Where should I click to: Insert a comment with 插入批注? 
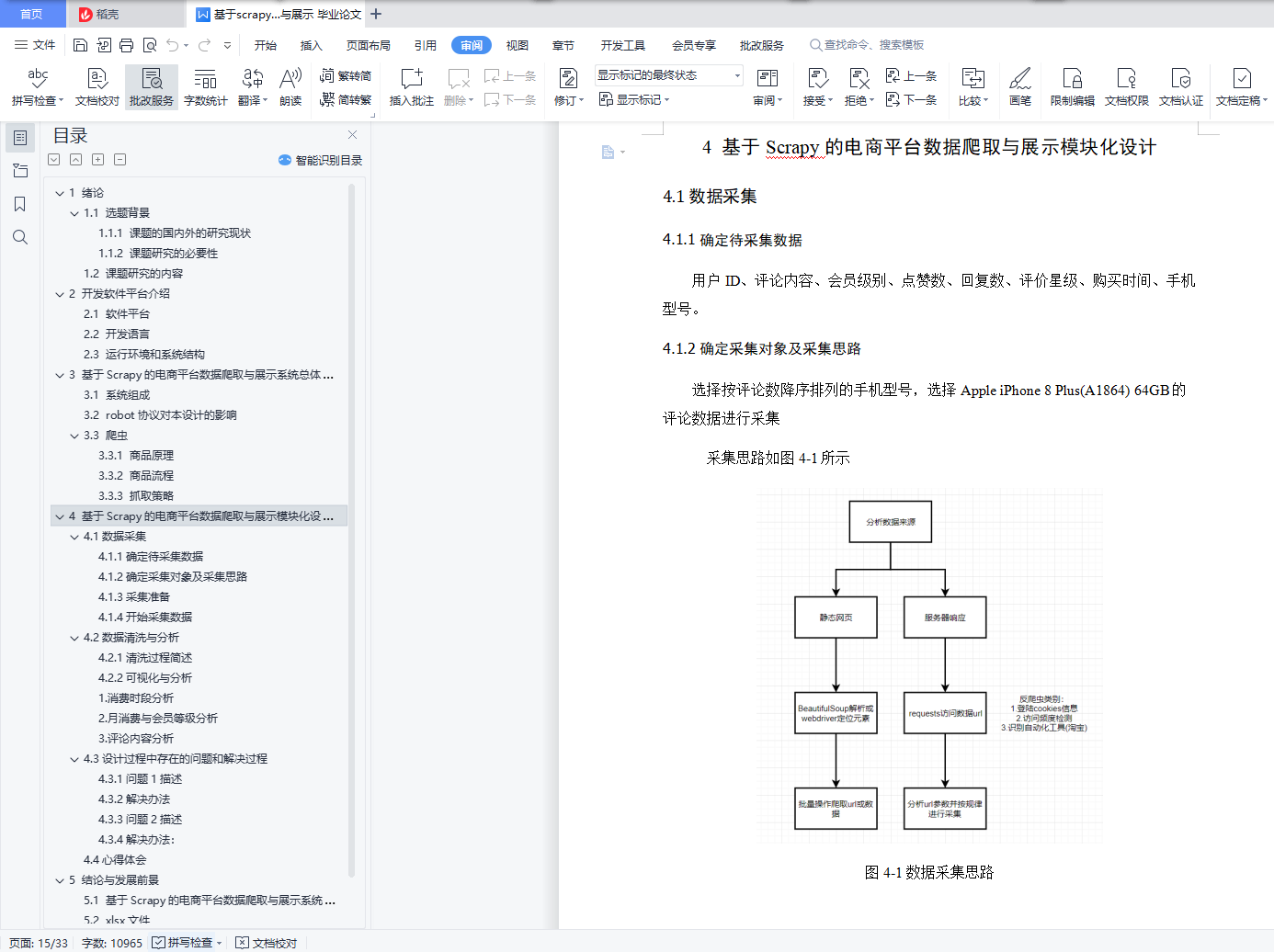tap(412, 87)
